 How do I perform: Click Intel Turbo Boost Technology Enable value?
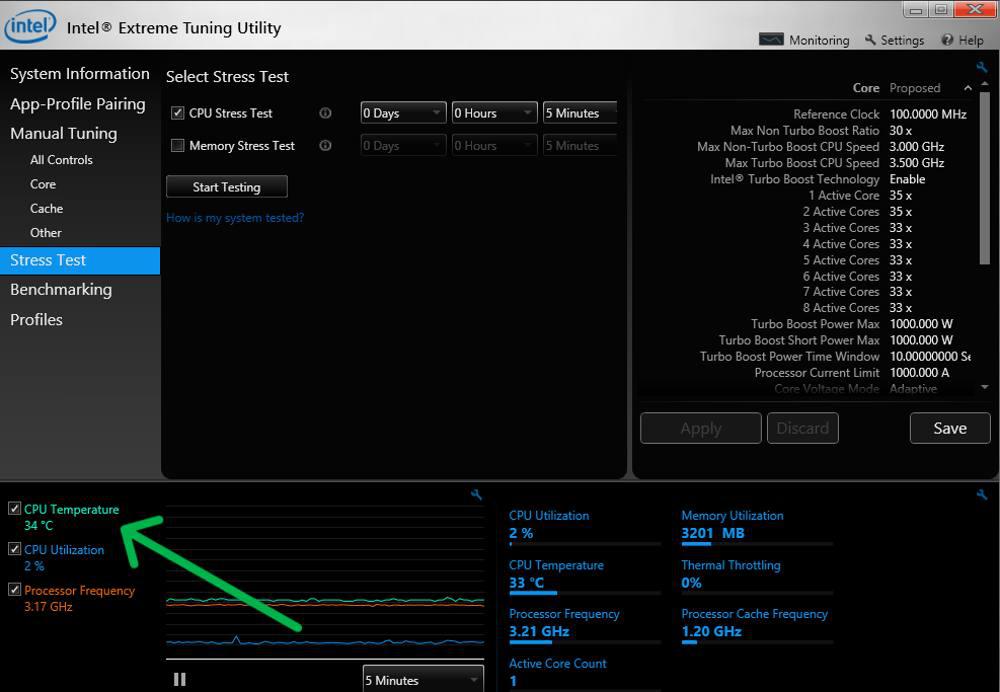coord(907,179)
